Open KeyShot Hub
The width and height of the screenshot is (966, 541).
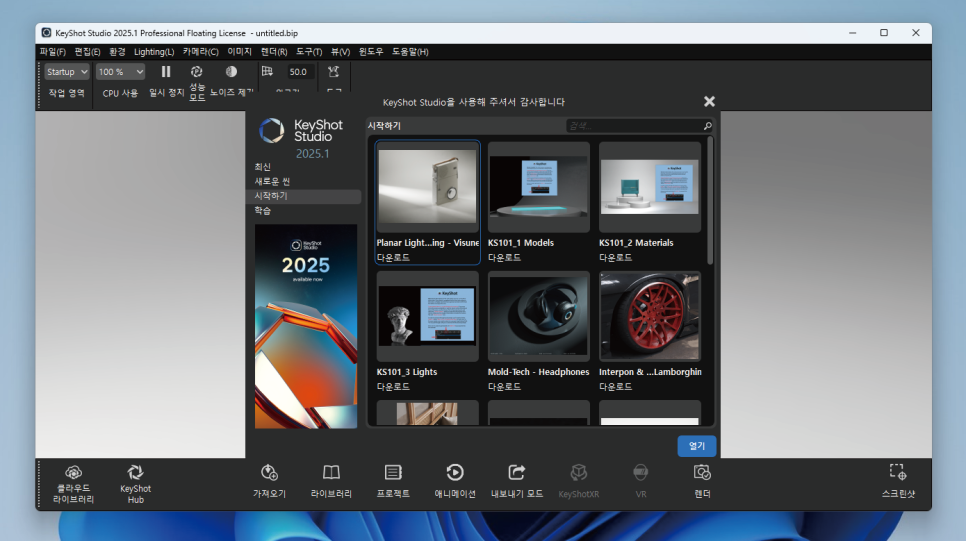pos(136,484)
